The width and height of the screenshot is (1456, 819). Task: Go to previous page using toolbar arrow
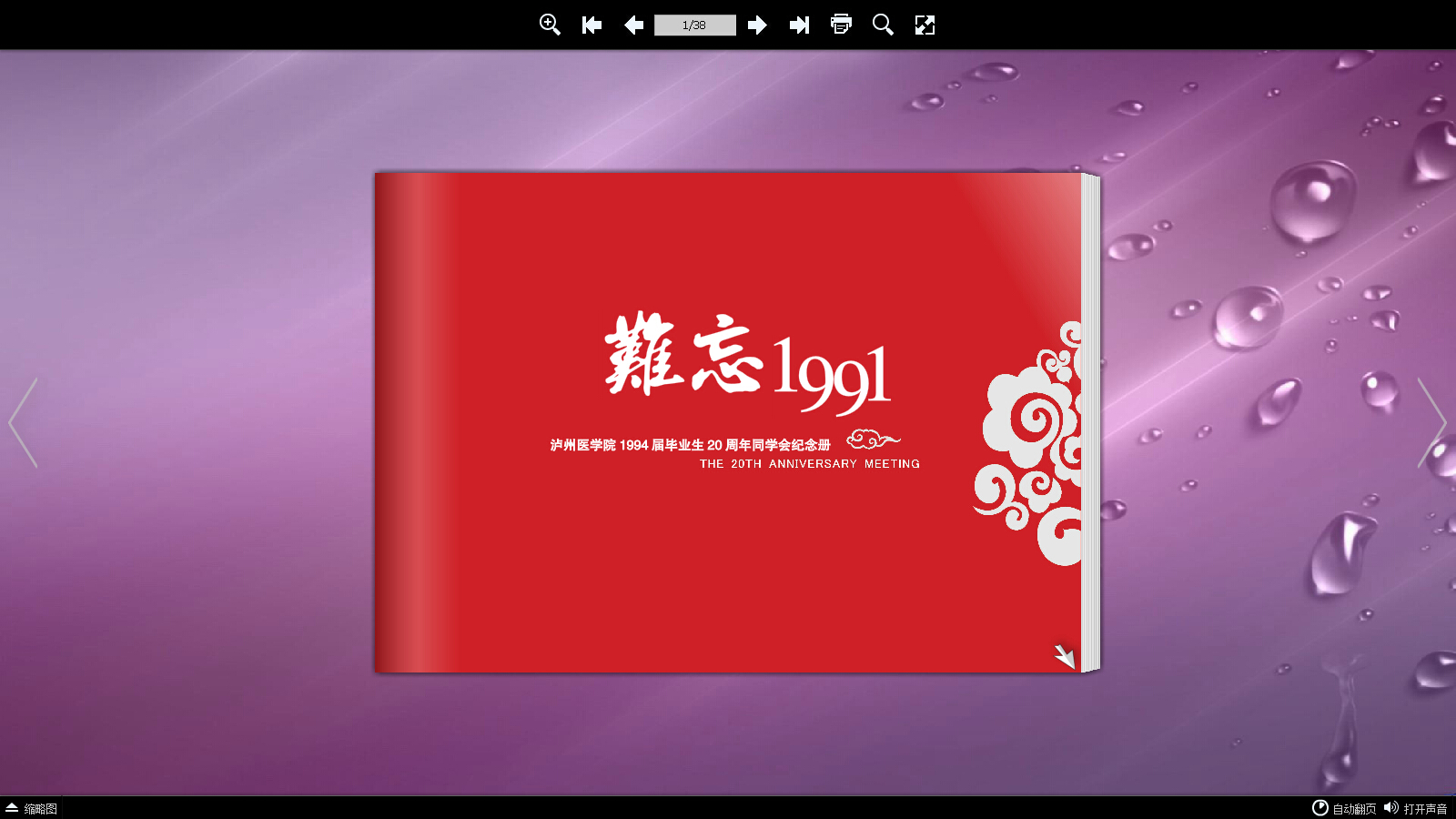(634, 25)
